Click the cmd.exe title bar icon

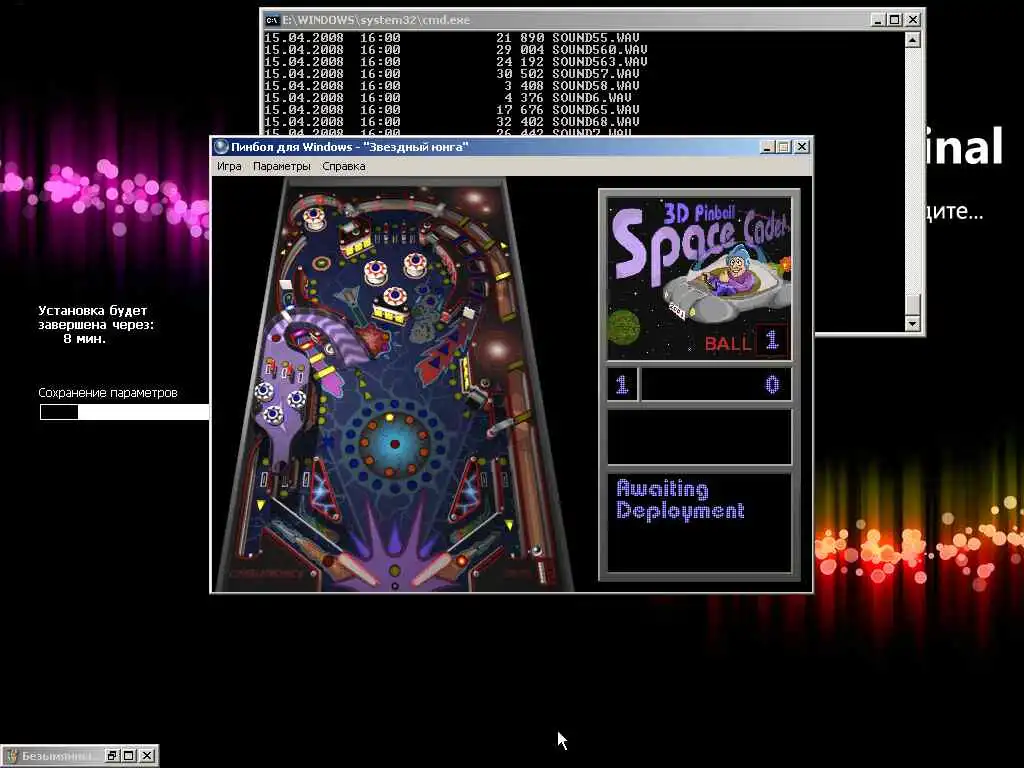pyautogui.click(x=272, y=20)
